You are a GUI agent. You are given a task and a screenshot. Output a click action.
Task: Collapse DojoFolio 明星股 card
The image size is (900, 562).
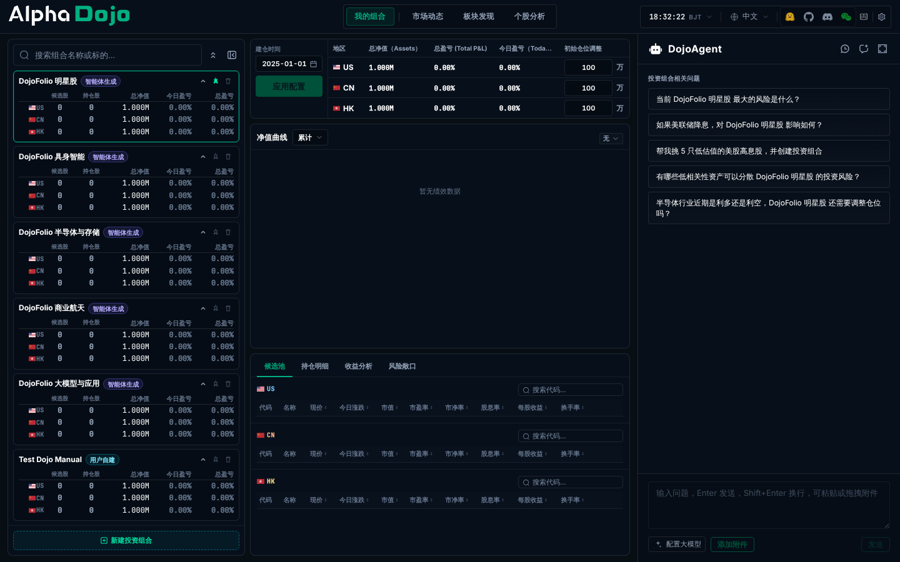203,81
